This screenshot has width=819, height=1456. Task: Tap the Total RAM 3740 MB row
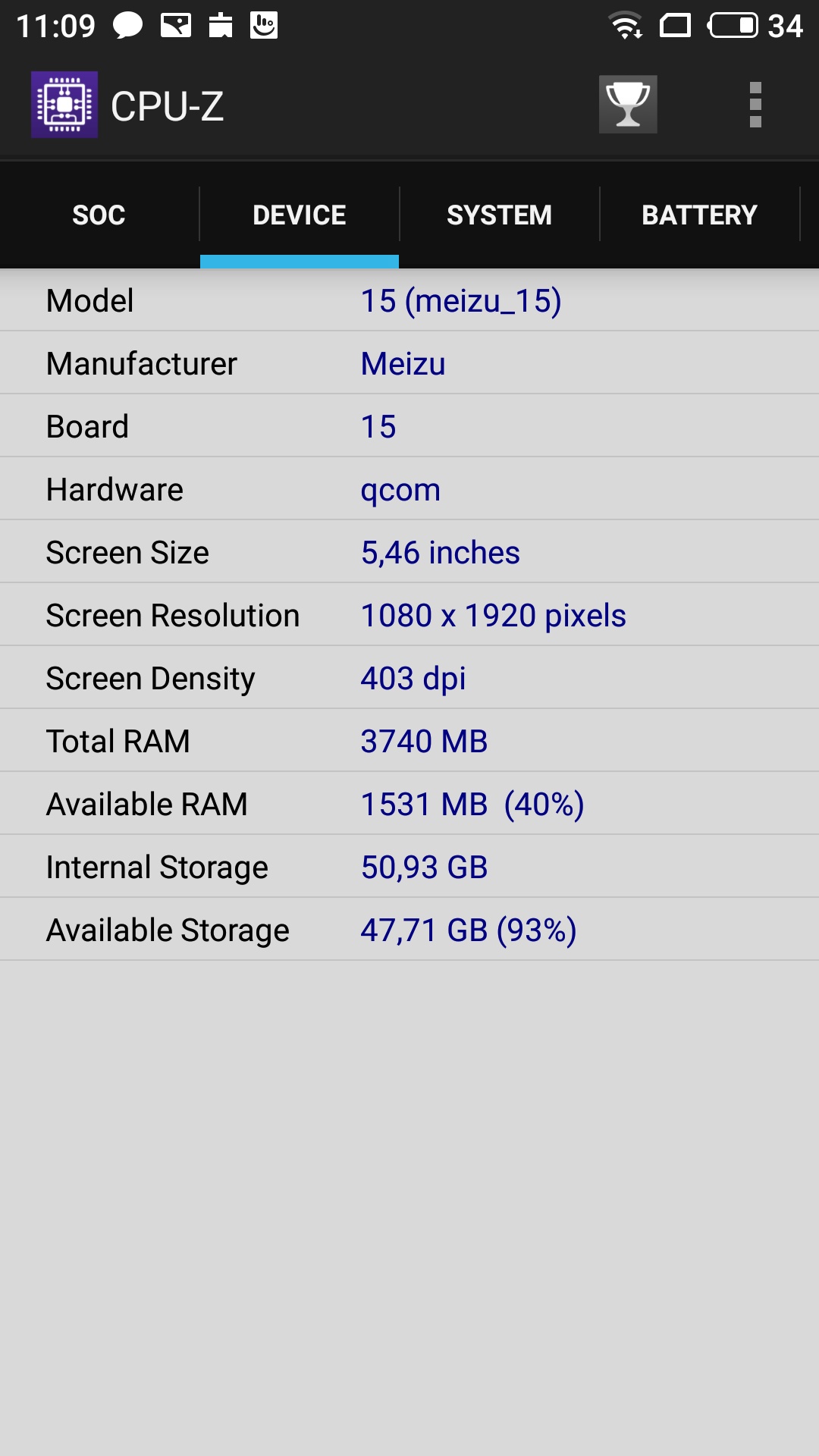(409, 742)
